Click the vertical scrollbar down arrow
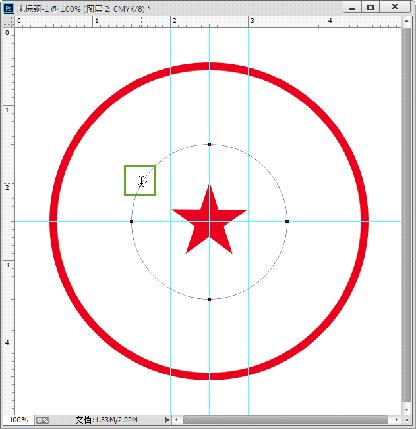Screen dimensions: 416x429 pos(406,410)
